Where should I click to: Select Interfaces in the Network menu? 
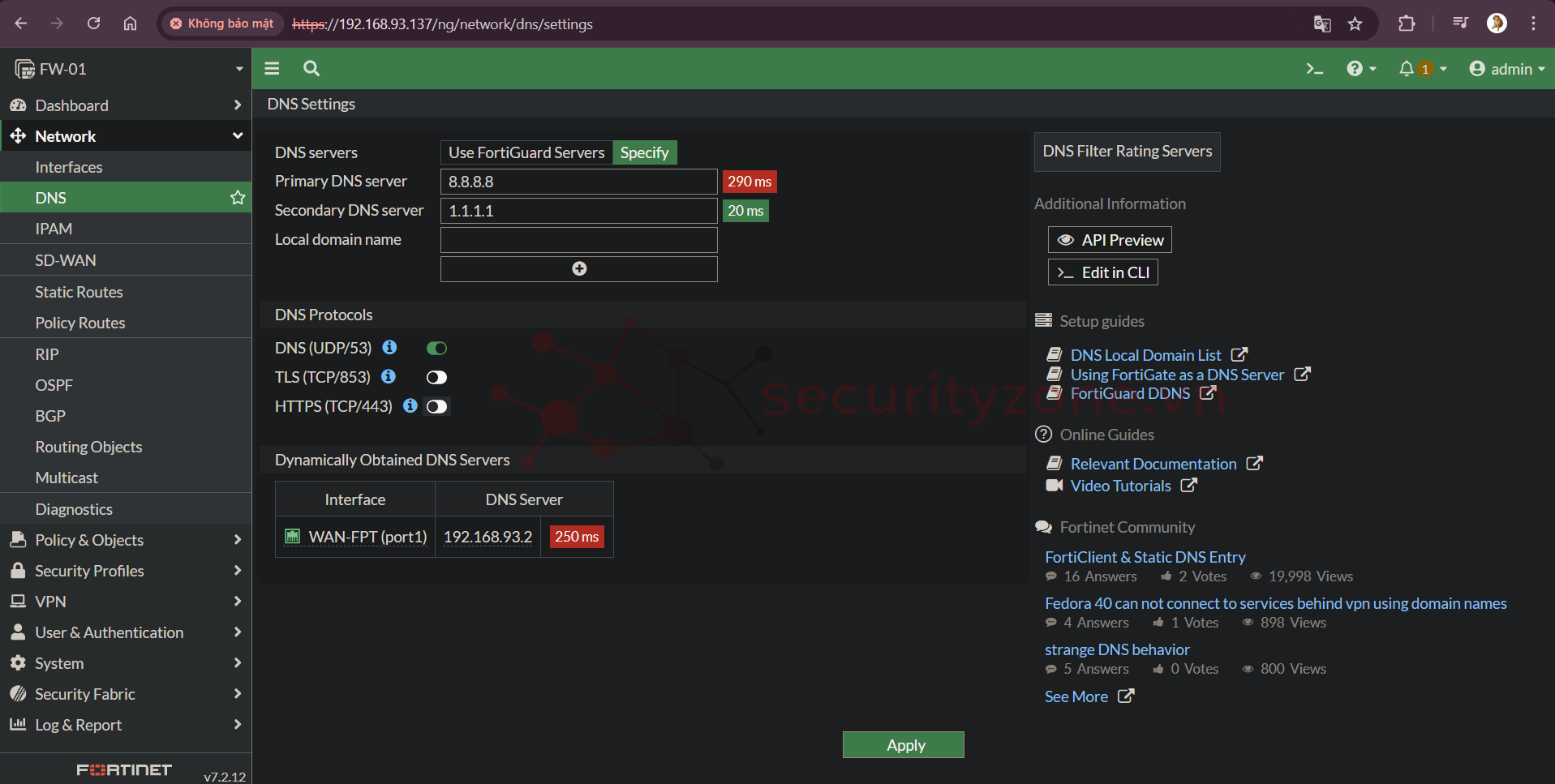69,167
